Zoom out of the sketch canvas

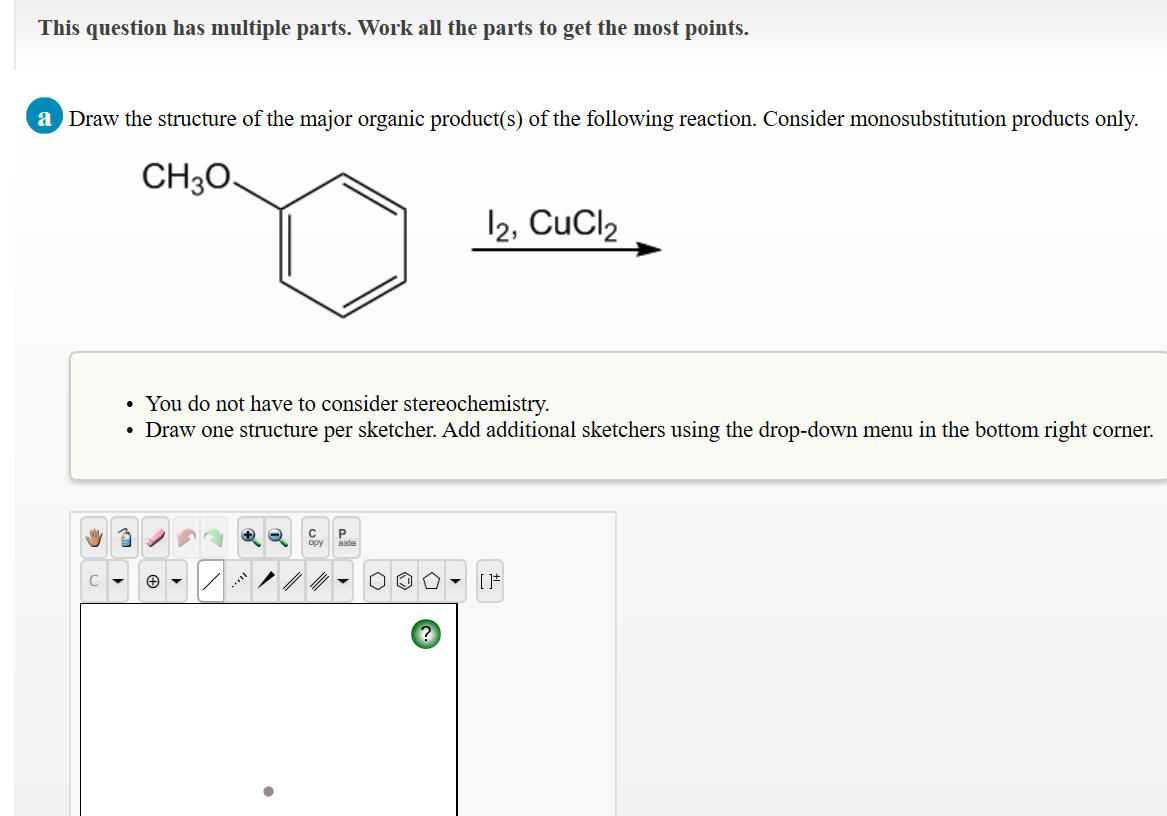tap(278, 537)
